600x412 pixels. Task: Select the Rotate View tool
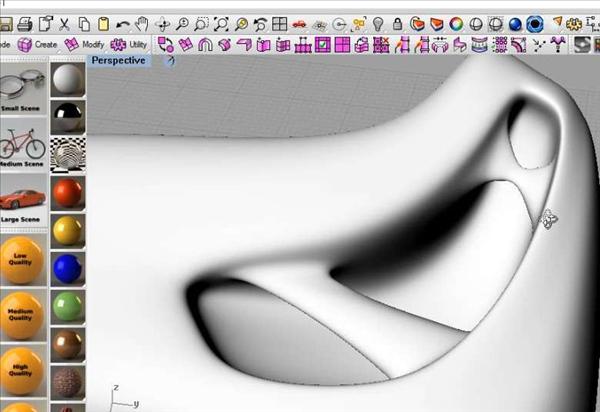163,25
